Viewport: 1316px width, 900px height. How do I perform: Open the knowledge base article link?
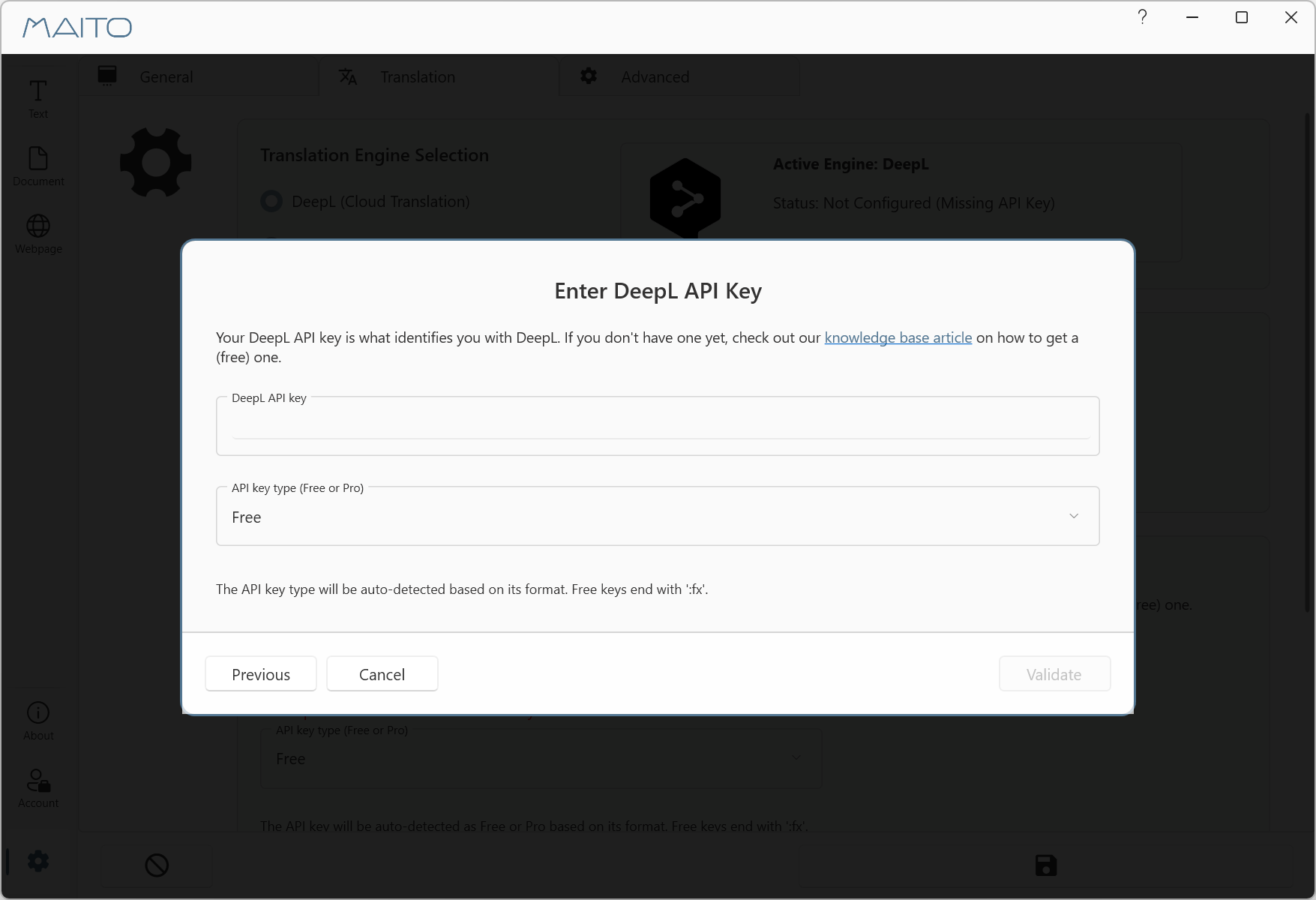(x=898, y=337)
